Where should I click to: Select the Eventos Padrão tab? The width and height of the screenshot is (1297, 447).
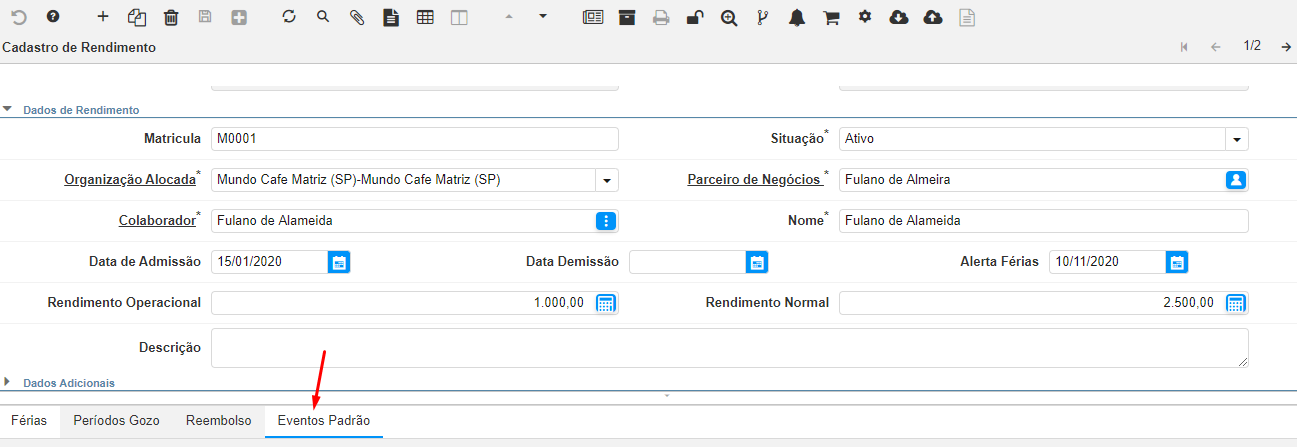pyautogui.click(x=324, y=421)
